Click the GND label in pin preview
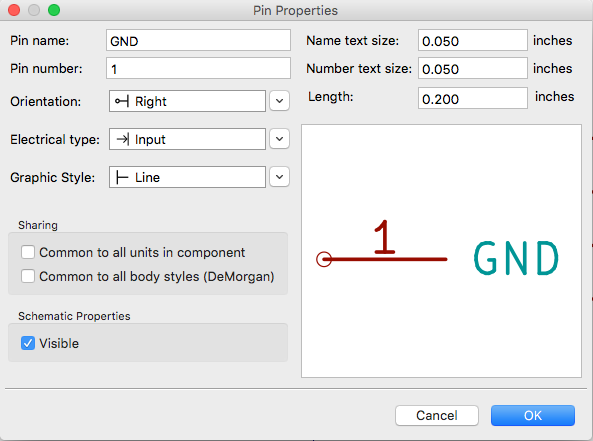The width and height of the screenshot is (593, 441). tap(516, 258)
